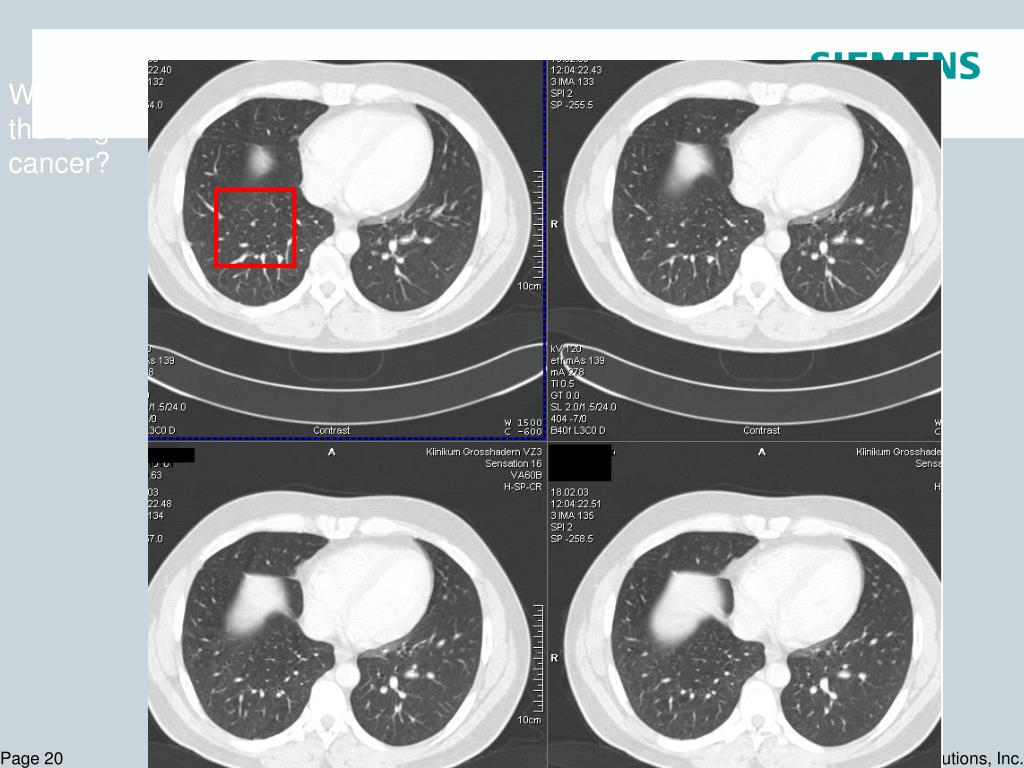The image size is (1024, 768).
Task: Select the CT slice labeled 3 IMA 133
Action: pos(744,250)
